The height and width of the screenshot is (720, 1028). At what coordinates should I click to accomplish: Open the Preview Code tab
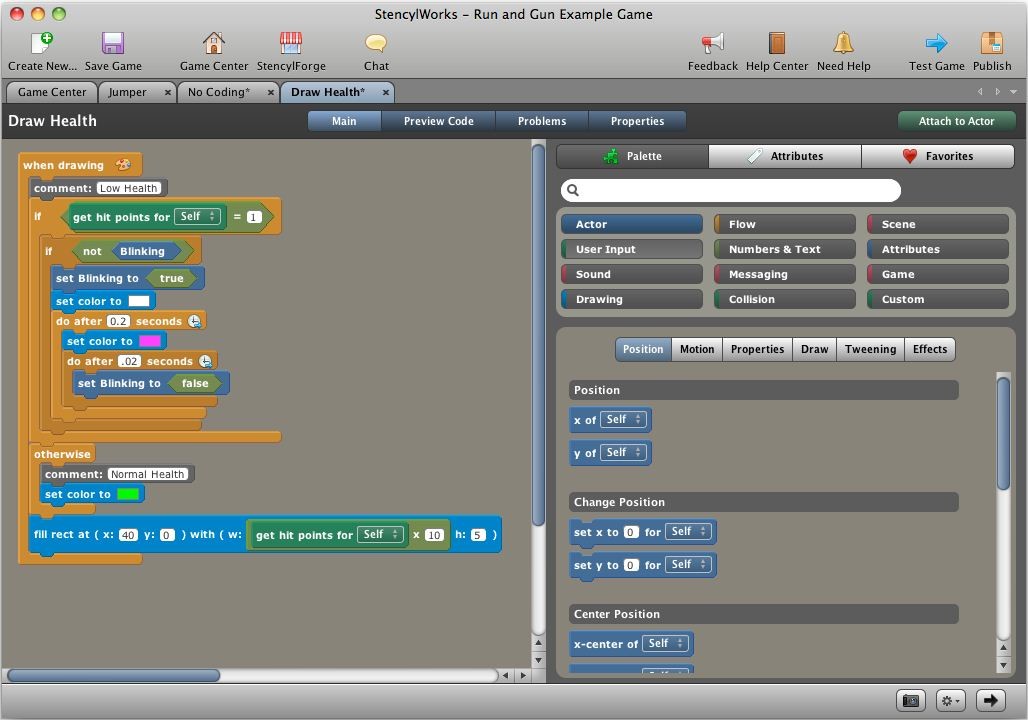[439, 121]
